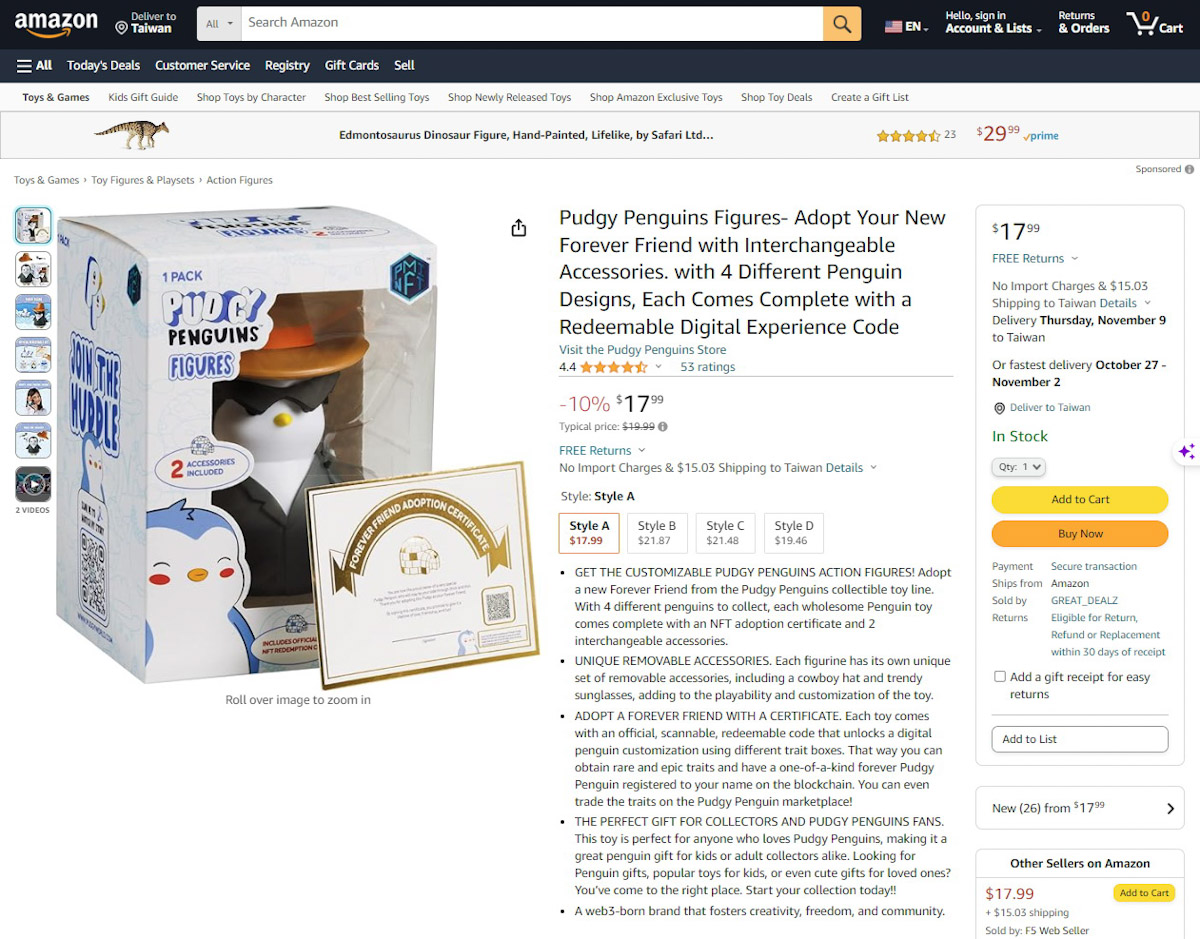Play the product video thumbnail
This screenshot has height=939, width=1200.
[33, 484]
